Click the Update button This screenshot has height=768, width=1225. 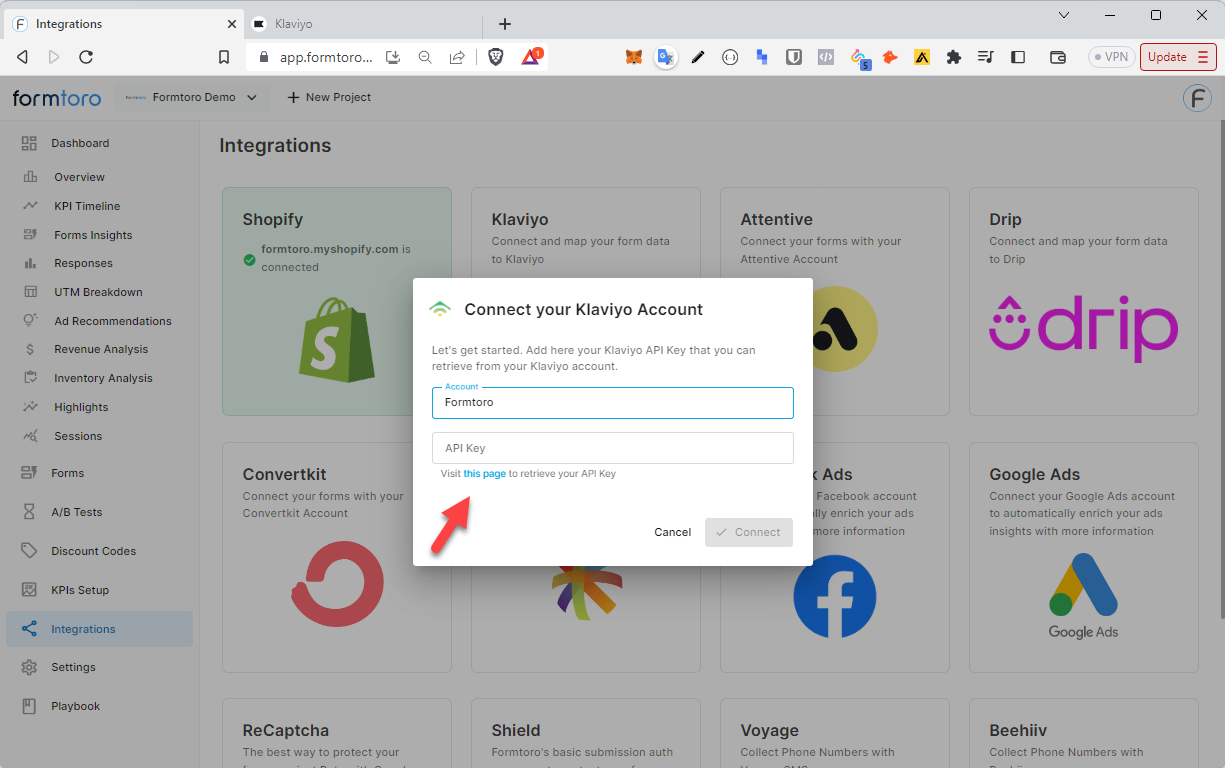(x=1178, y=57)
